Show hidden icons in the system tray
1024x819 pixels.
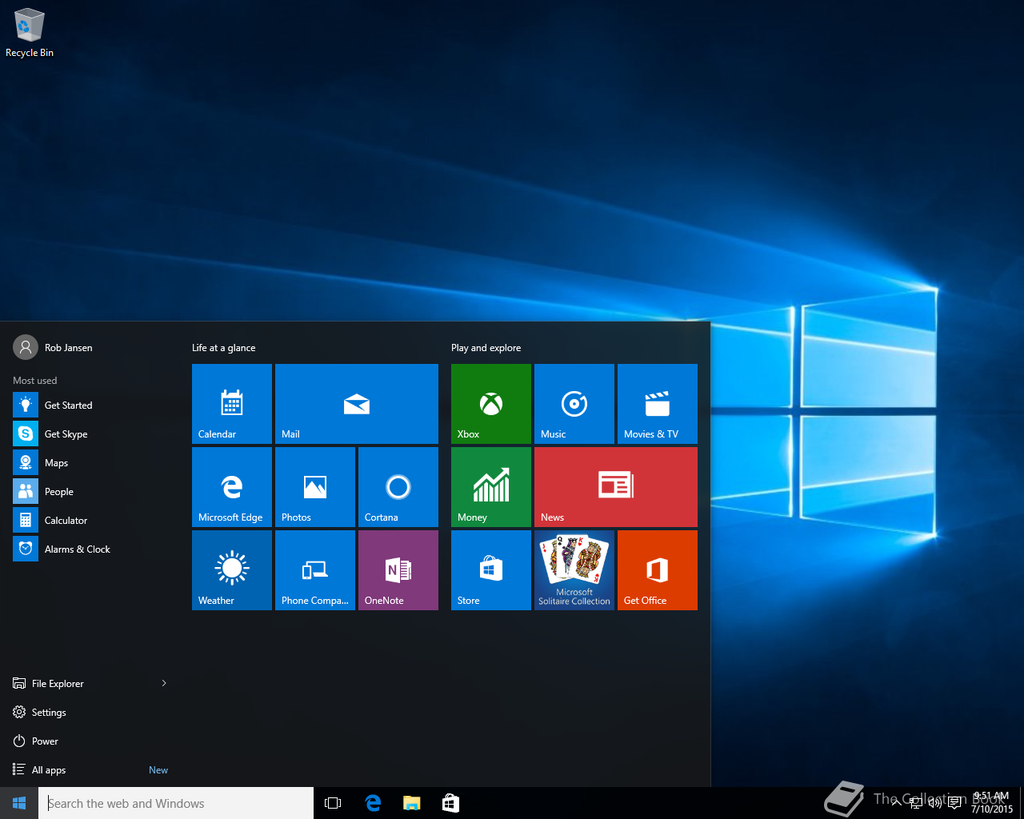click(895, 802)
